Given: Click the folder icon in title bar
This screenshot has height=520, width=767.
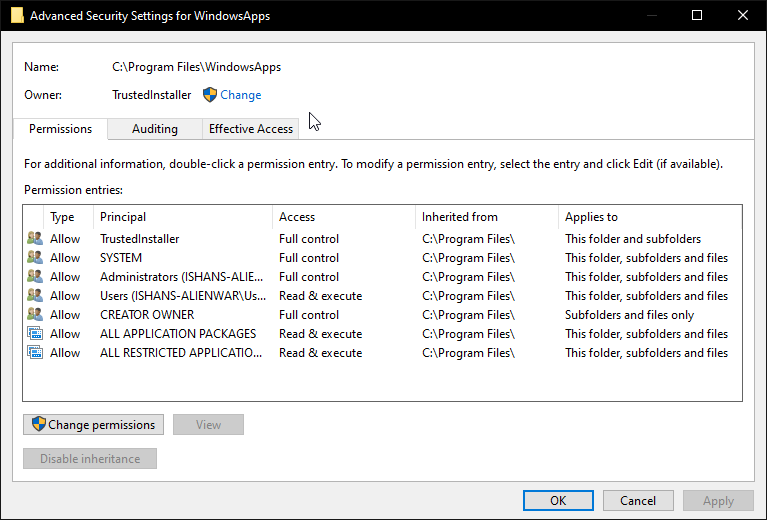Looking at the screenshot, I should [x=17, y=15].
